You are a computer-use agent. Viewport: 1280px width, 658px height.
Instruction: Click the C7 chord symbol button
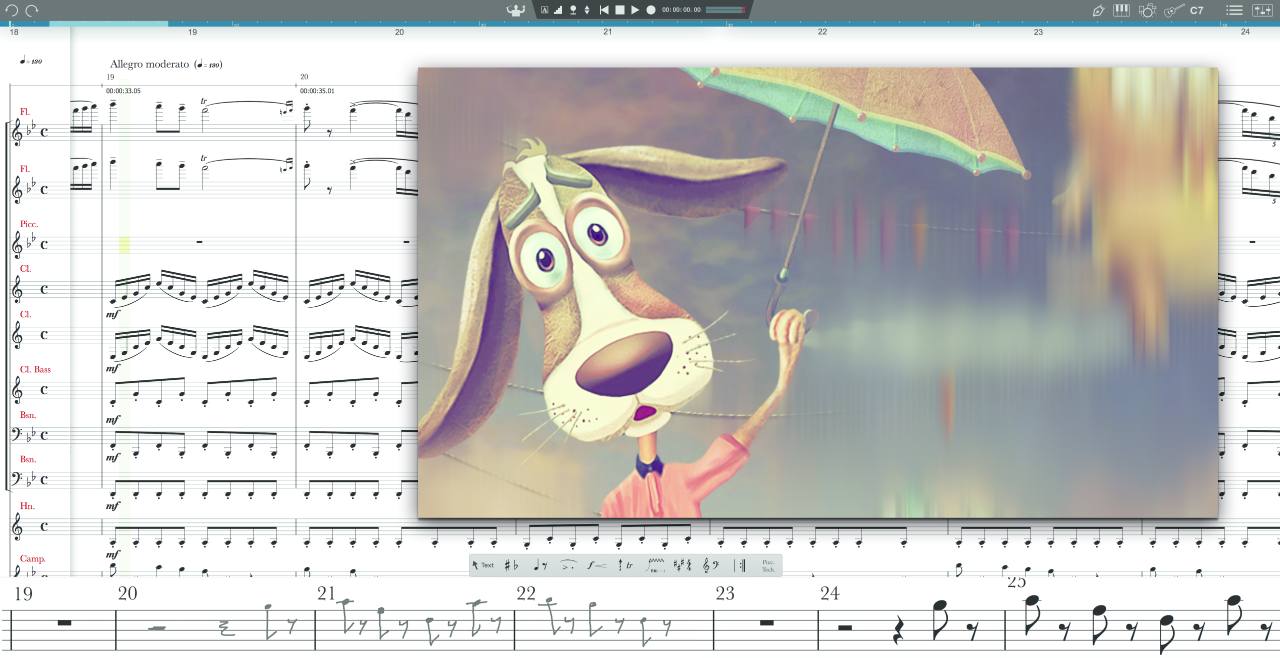pos(1197,10)
